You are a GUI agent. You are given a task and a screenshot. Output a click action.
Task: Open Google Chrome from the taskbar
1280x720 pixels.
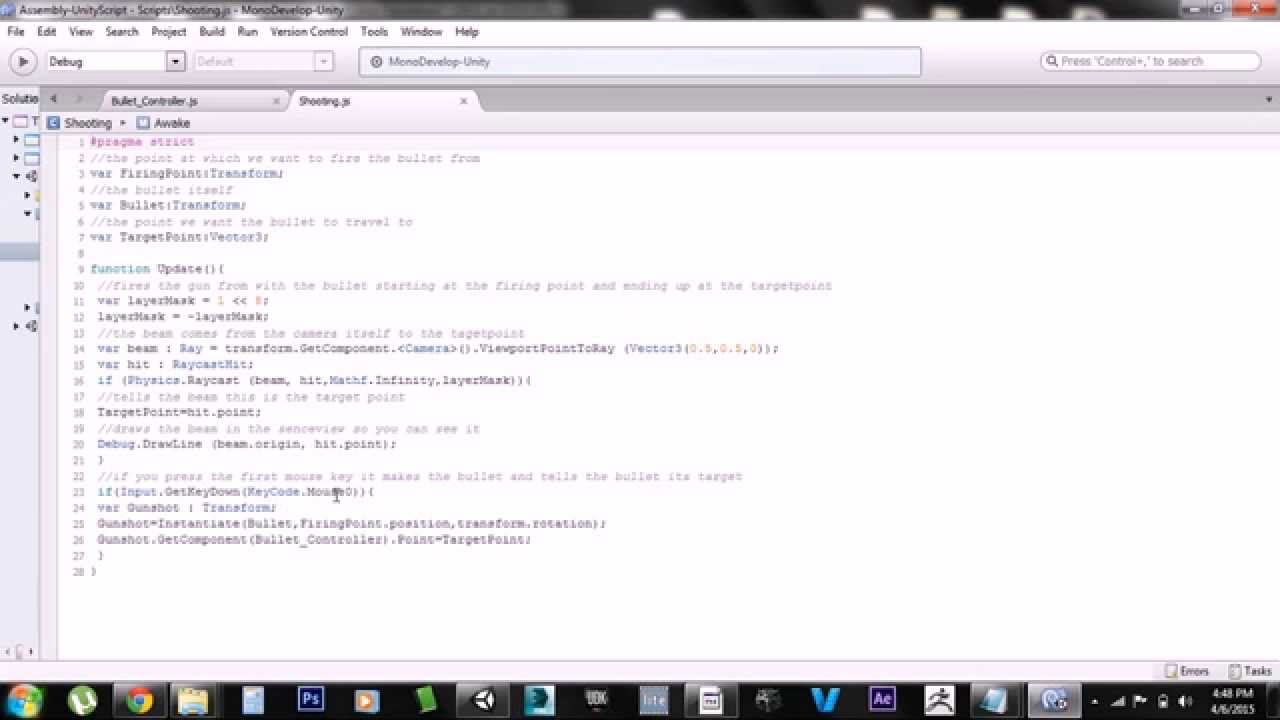point(139,700)
